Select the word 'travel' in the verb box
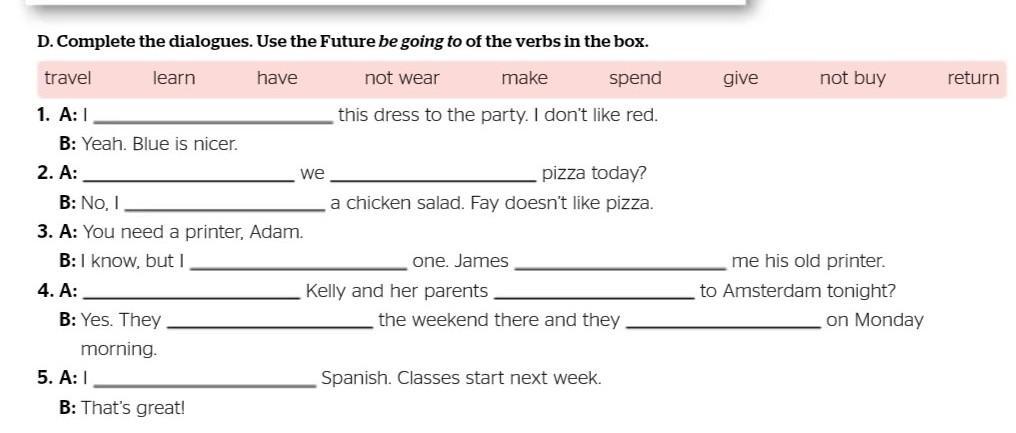Viewport: 1016px width, 433px height. pyautogui.click(x=68, y=78)
